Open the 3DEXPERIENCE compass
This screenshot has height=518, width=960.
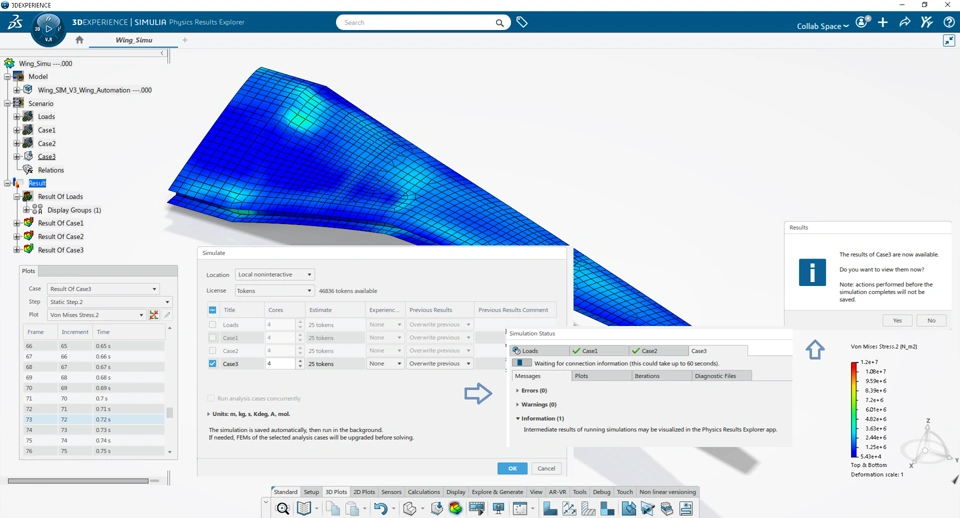(x=48, y=29)
